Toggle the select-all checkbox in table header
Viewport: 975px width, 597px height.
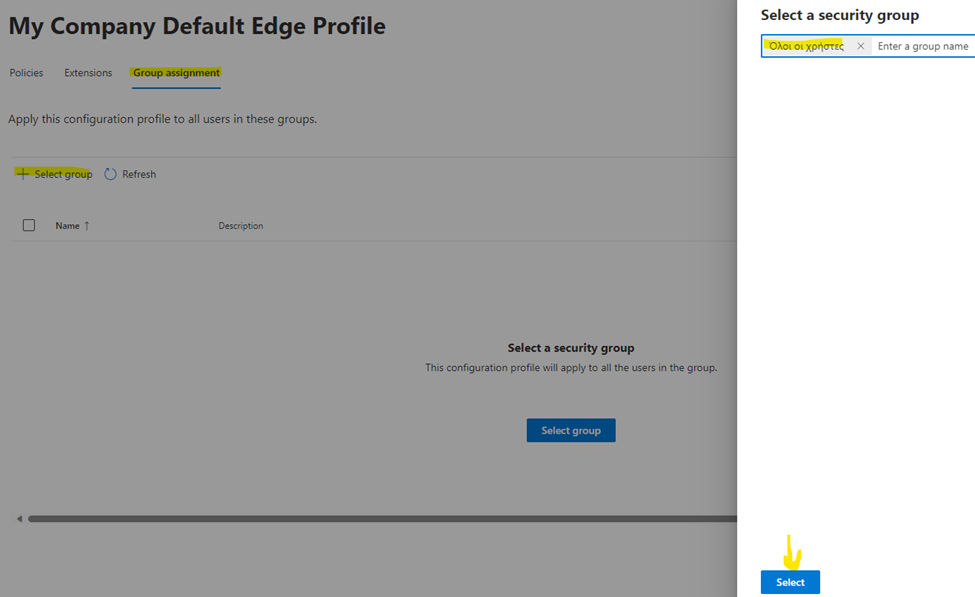pyautogui.click(x=29, y=226)
